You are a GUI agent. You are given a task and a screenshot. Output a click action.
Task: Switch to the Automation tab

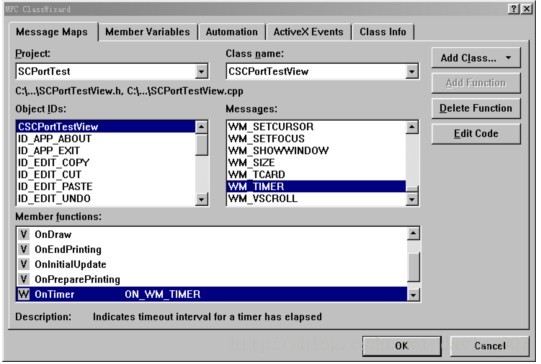[x=232, y=32]
